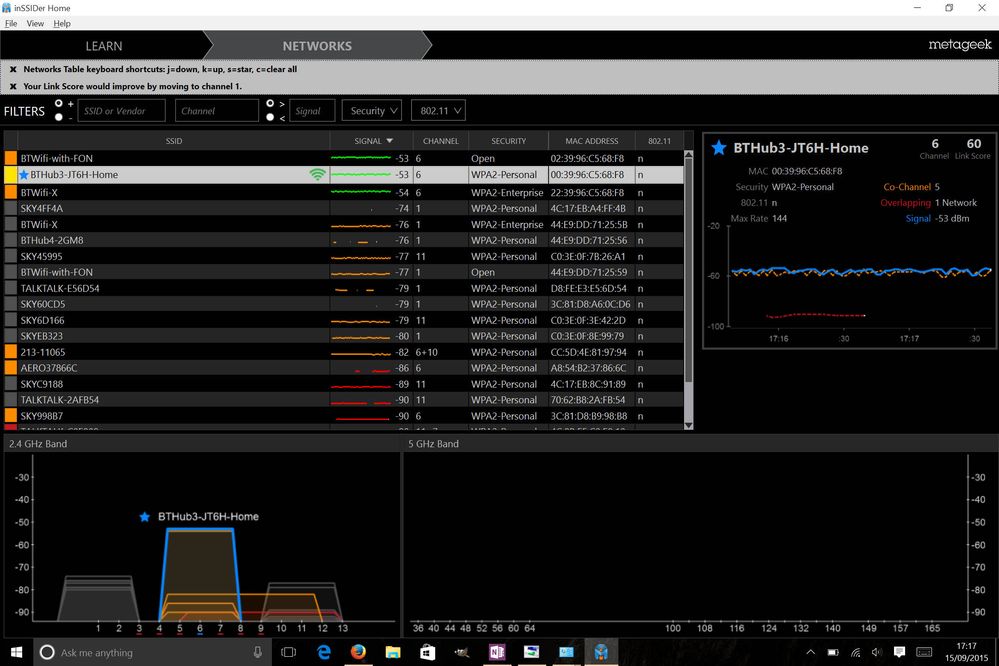
Task: Launch Firefox from the taskbar
Action: coord(358,652)
